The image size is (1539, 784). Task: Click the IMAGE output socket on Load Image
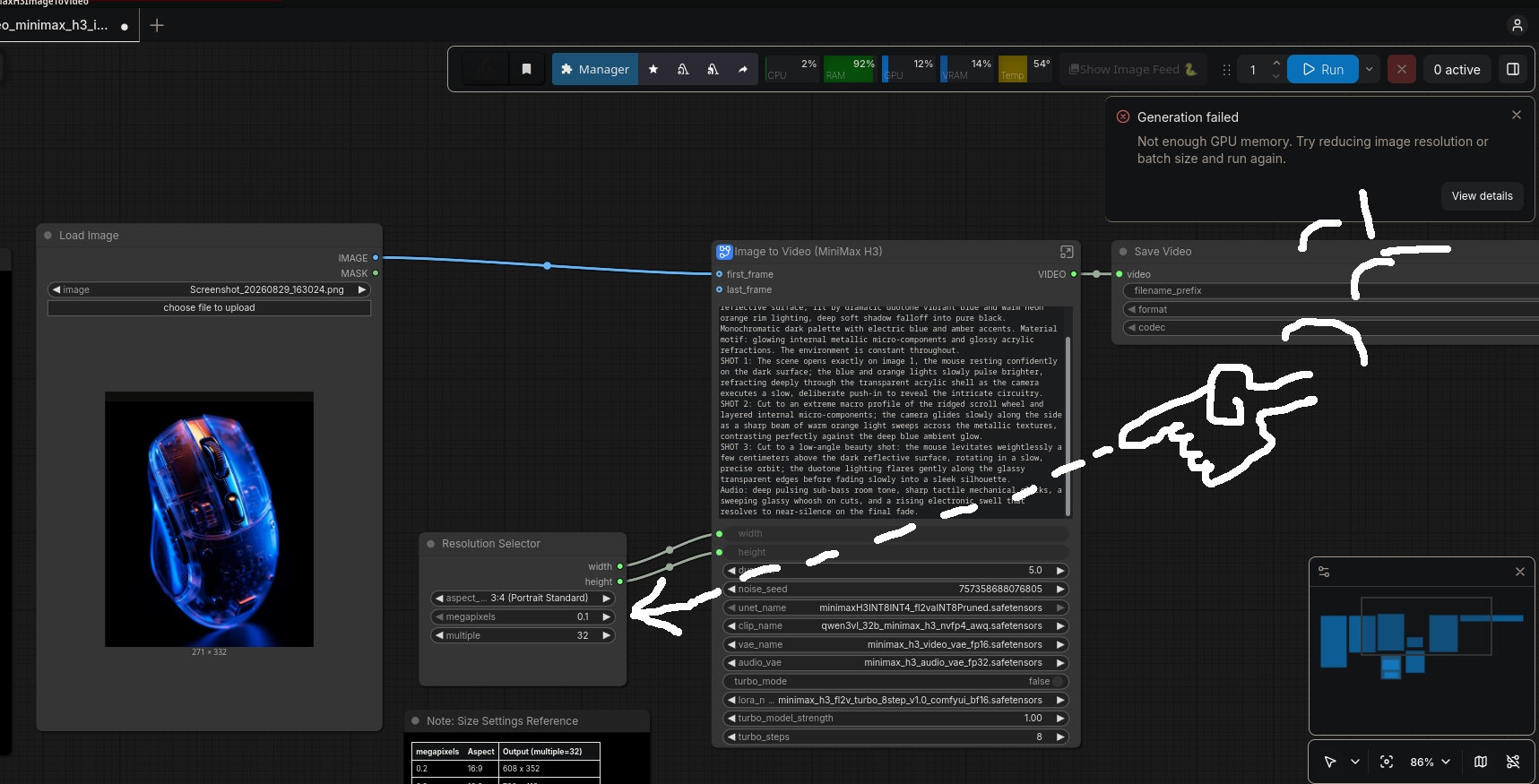tap(376, 258)
